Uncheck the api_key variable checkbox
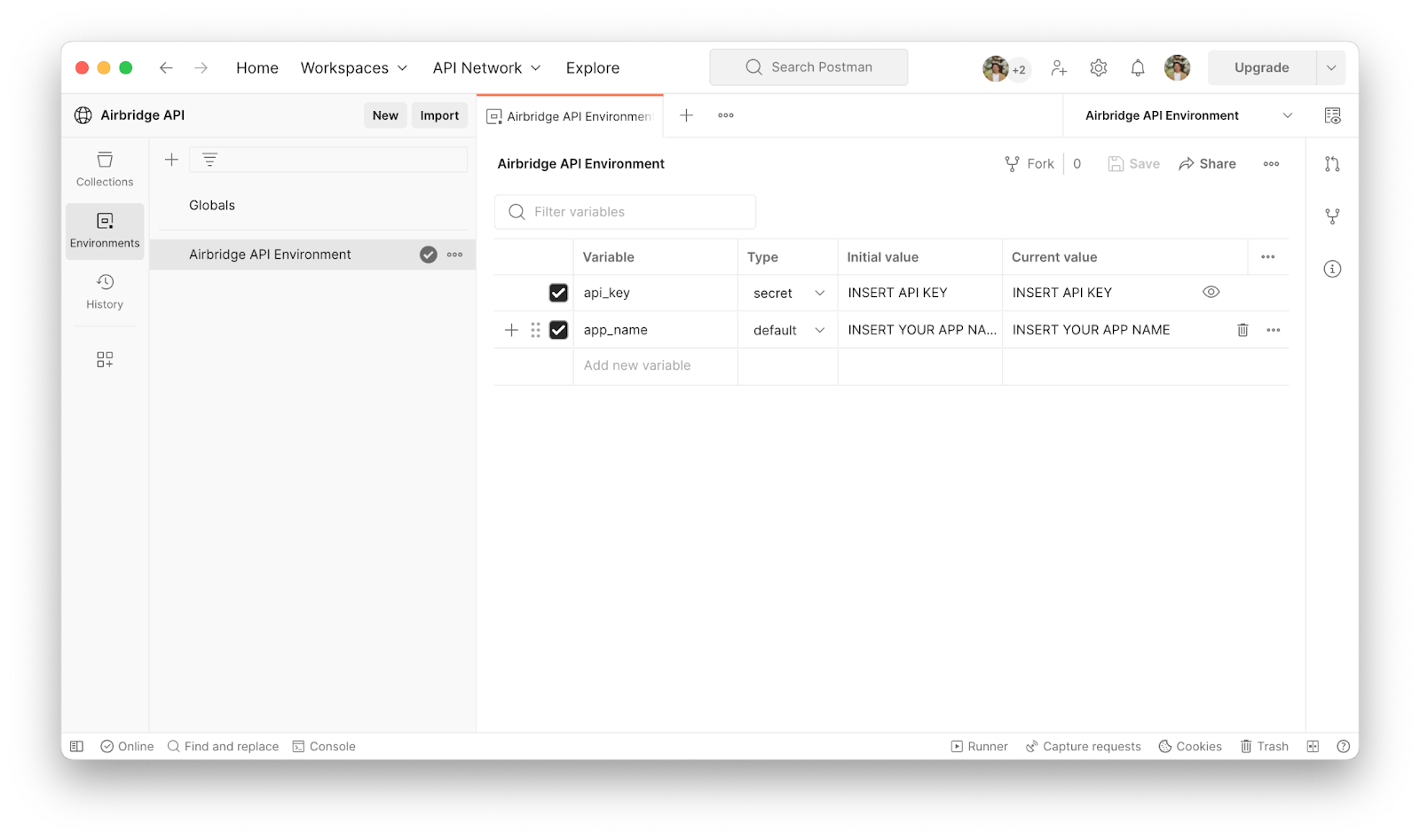The image size is (1420, 840). point(558,293)
